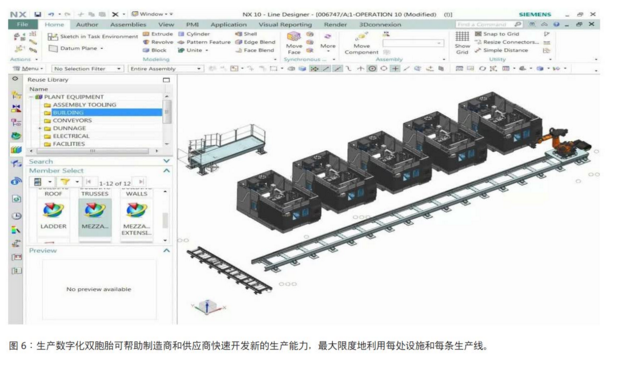Select the Revolve tool
642x369 pixels.
[158, 42]
